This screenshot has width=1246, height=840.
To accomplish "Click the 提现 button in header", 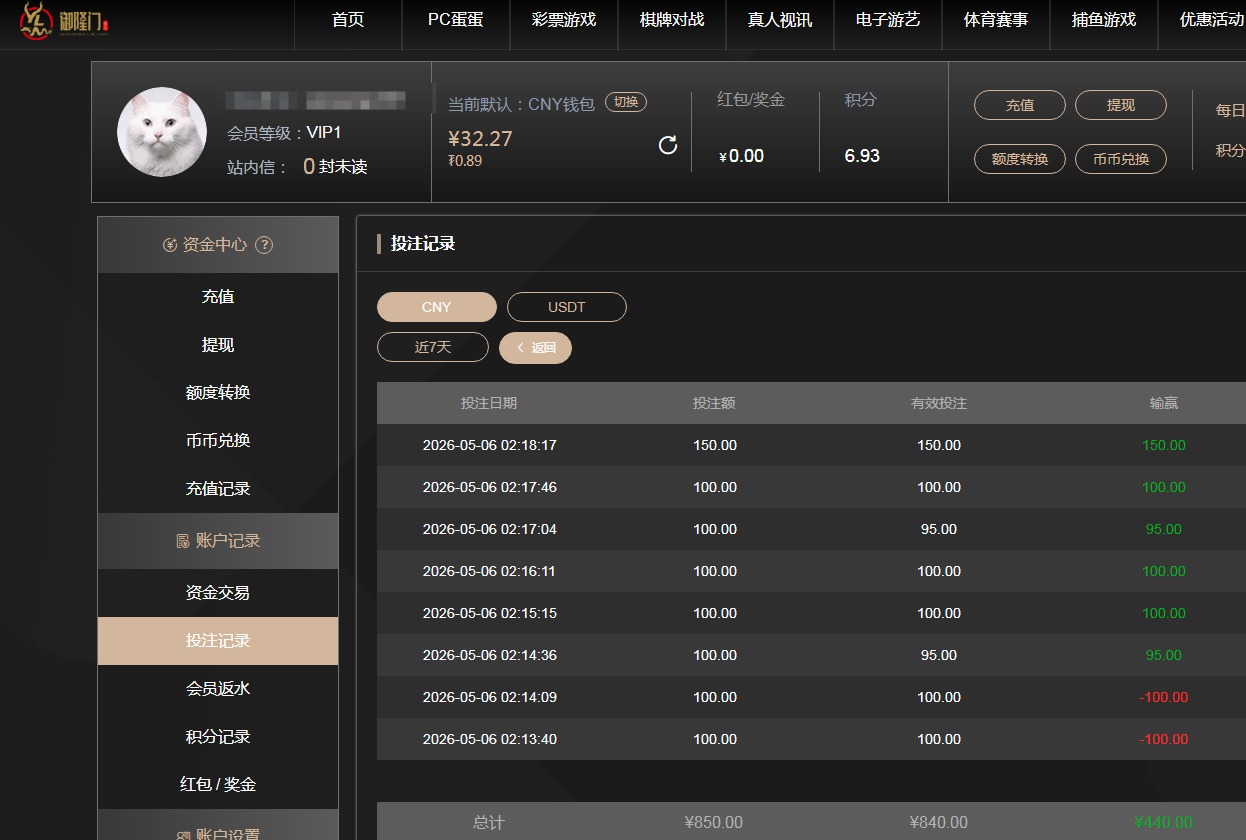I will tap(1121, 105).
